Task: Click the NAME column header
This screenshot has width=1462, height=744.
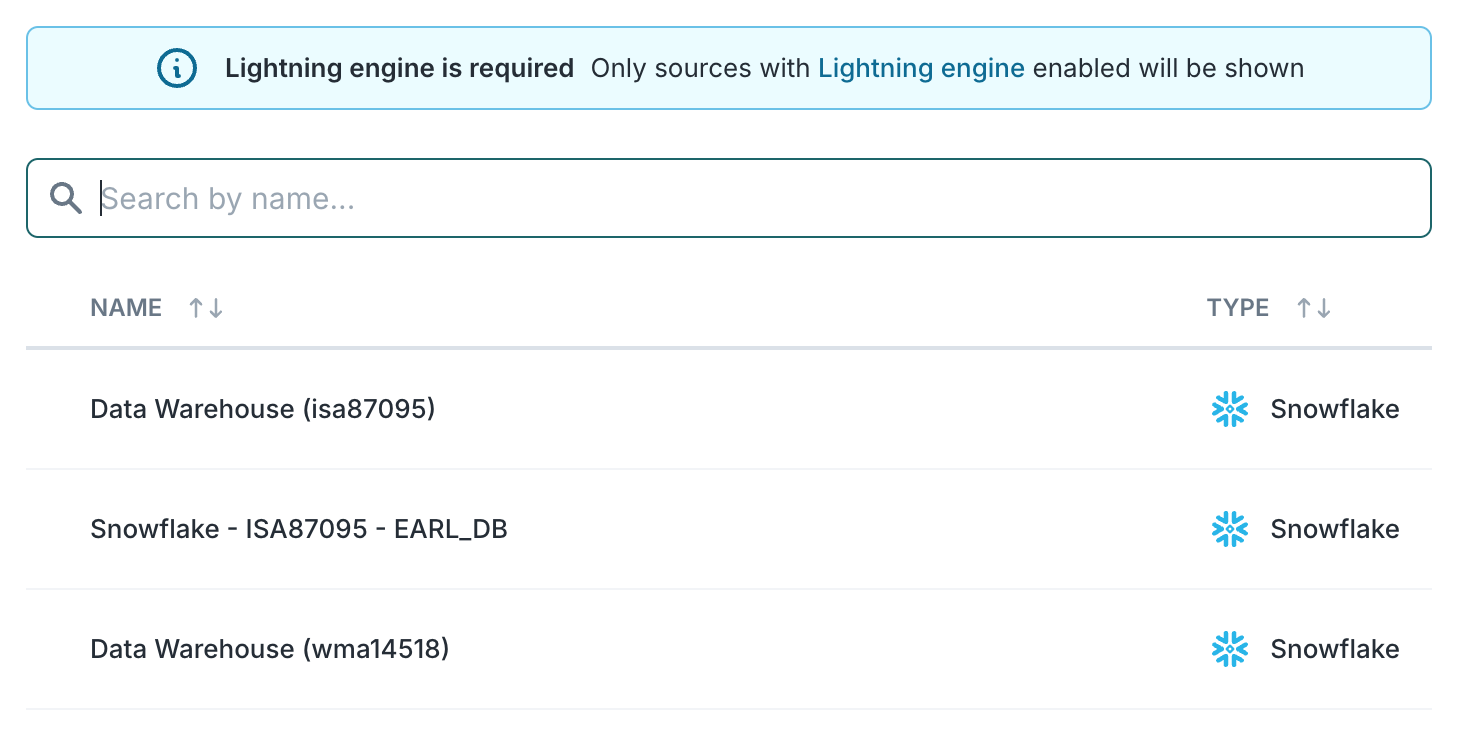Action: tap(126, 308)
